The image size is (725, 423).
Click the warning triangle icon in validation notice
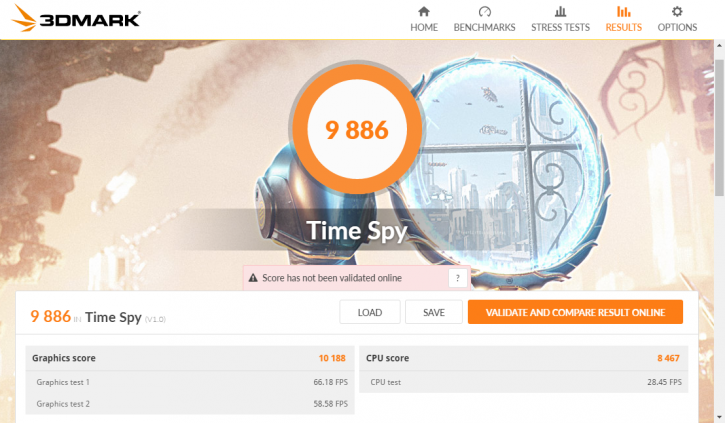pyautogui.click(x=253, y=278)
